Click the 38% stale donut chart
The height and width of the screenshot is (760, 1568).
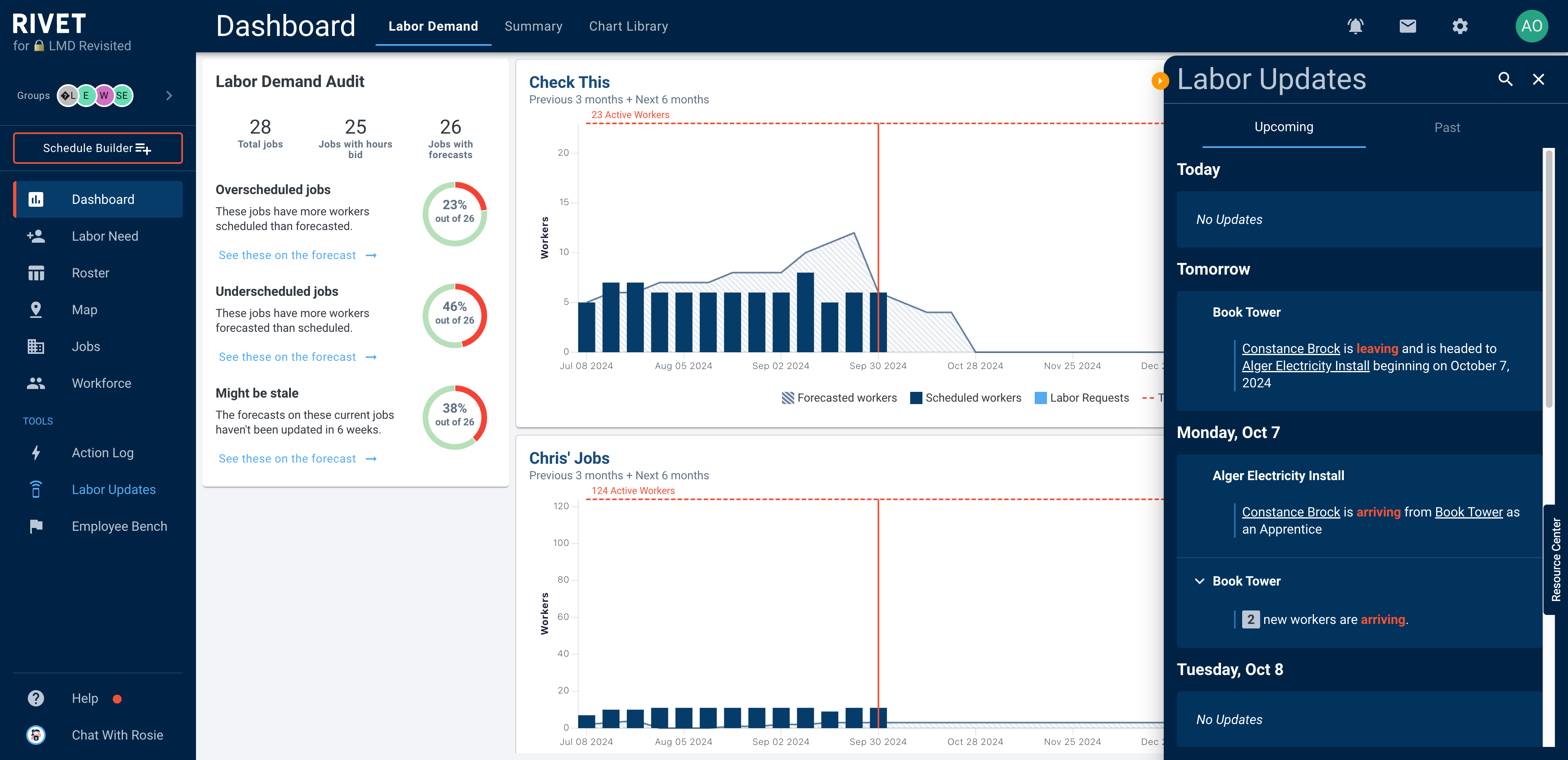[x=454, y=417]
